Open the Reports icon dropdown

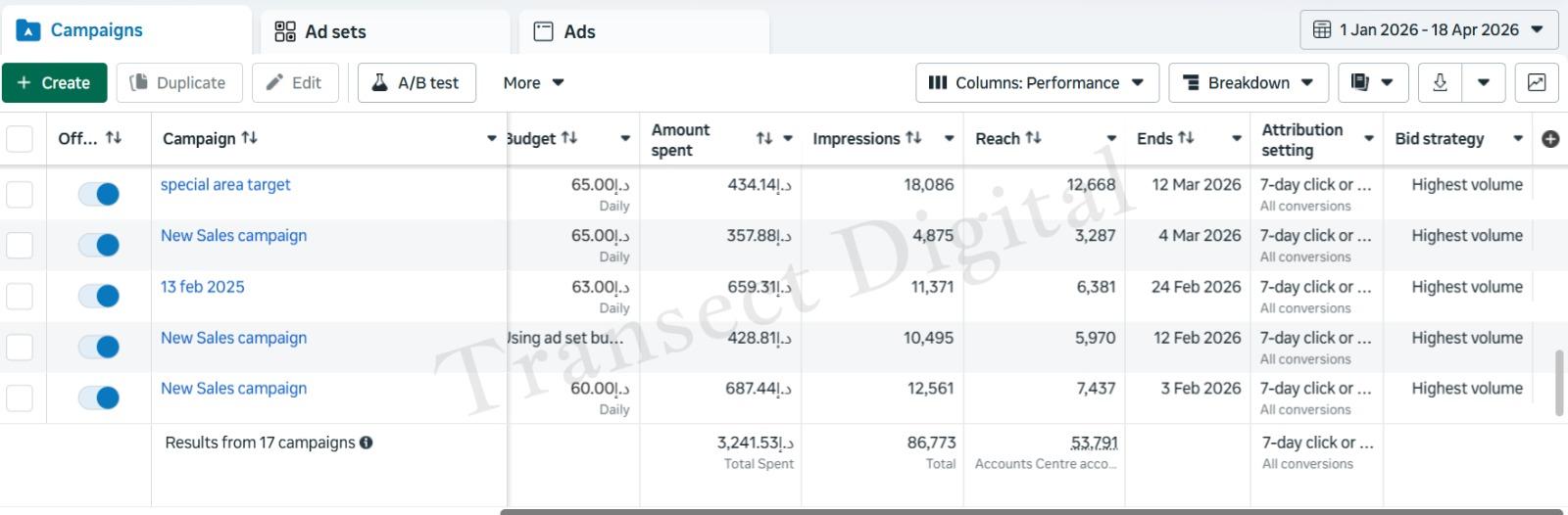coord(1373,83)
